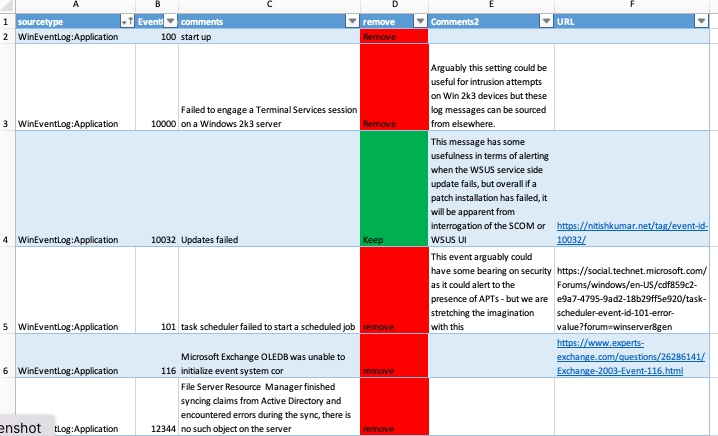Click the 'start up' comment cell
718x436 pixels.
click(x=269, y=37)
